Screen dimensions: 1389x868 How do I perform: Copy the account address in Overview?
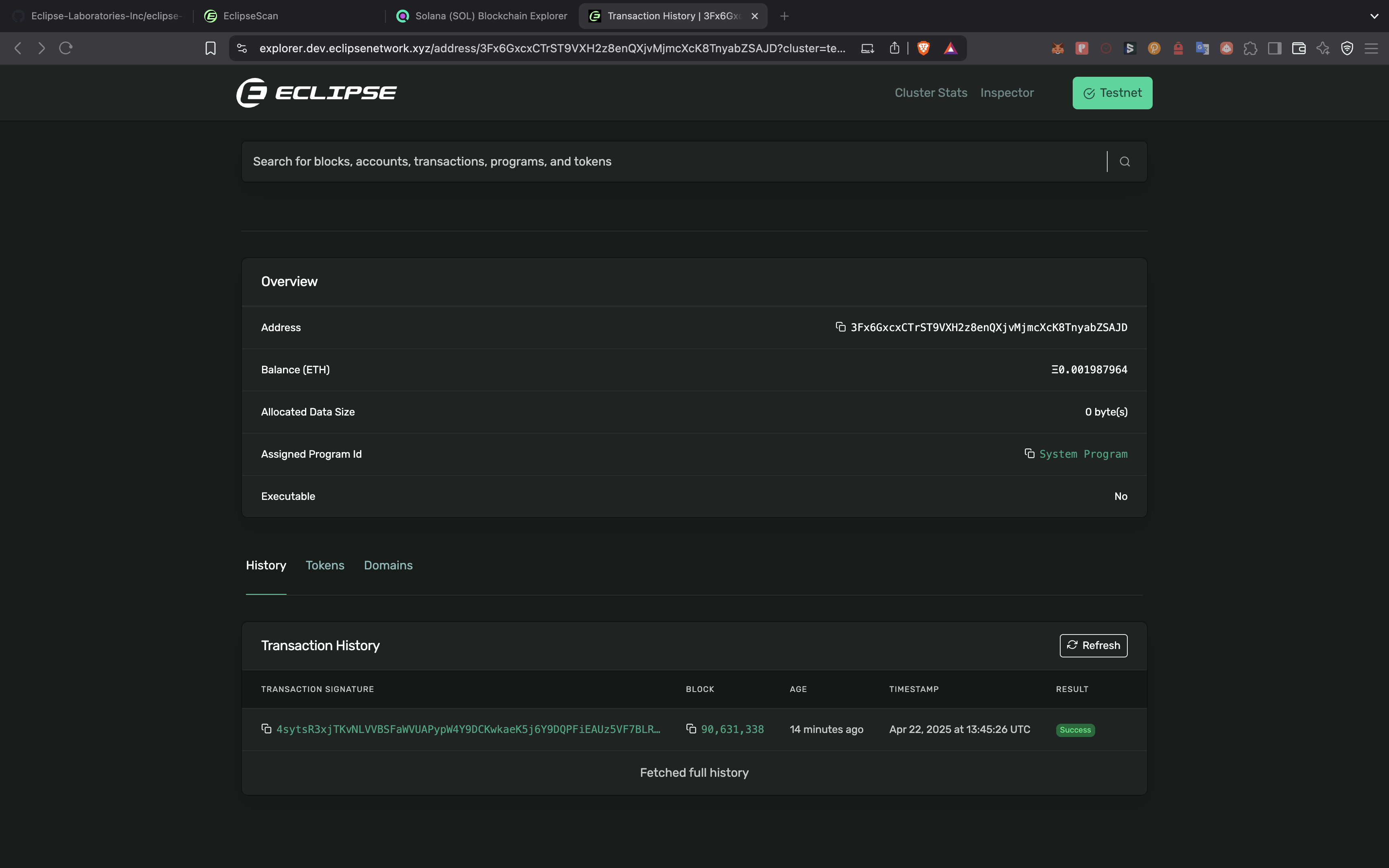coord(840,327)
